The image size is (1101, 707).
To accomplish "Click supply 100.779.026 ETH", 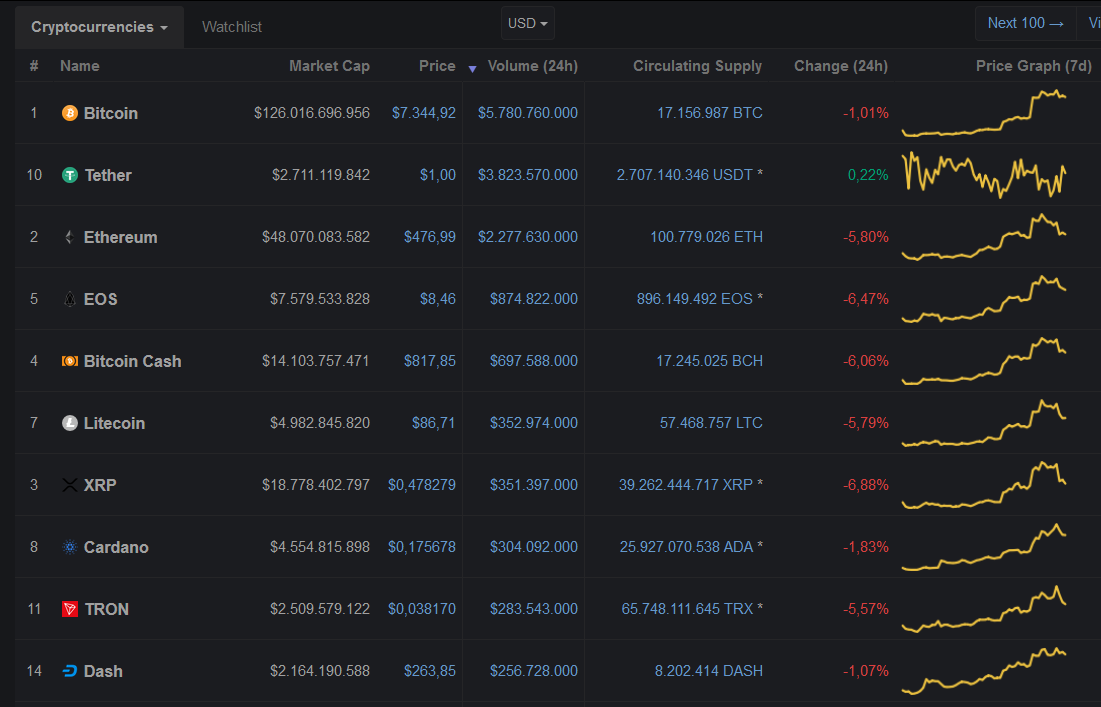I will pyautogui.click(x=706, y=237).
